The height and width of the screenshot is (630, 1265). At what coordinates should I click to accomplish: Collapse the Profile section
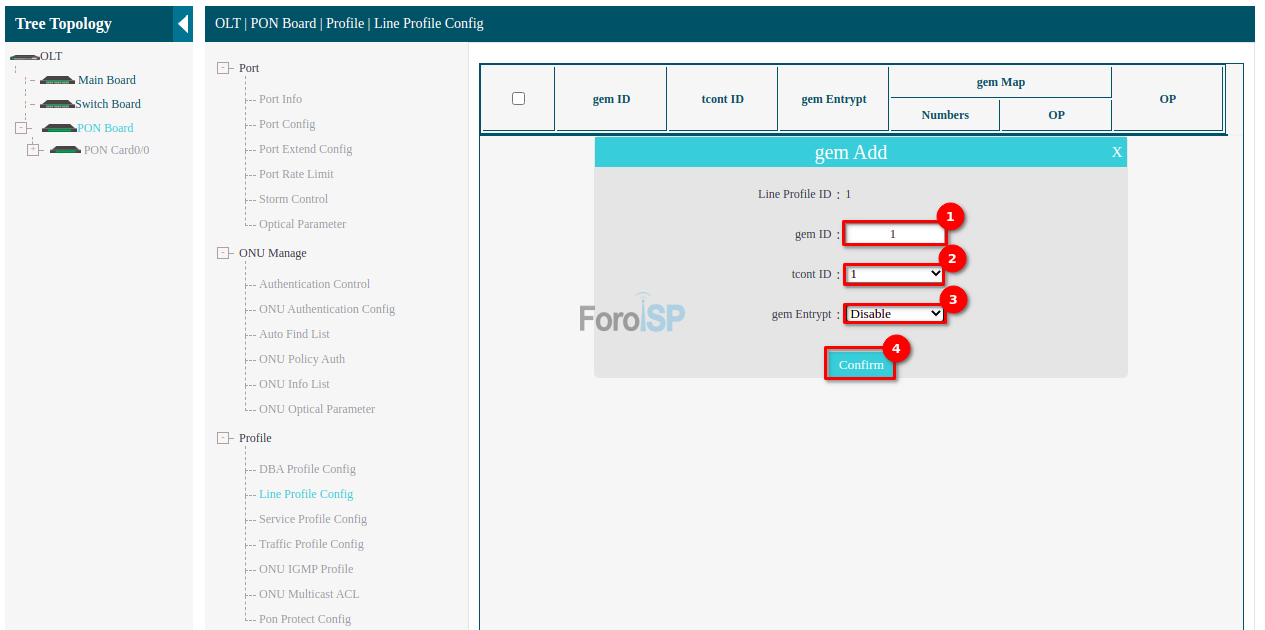(223, 438)
